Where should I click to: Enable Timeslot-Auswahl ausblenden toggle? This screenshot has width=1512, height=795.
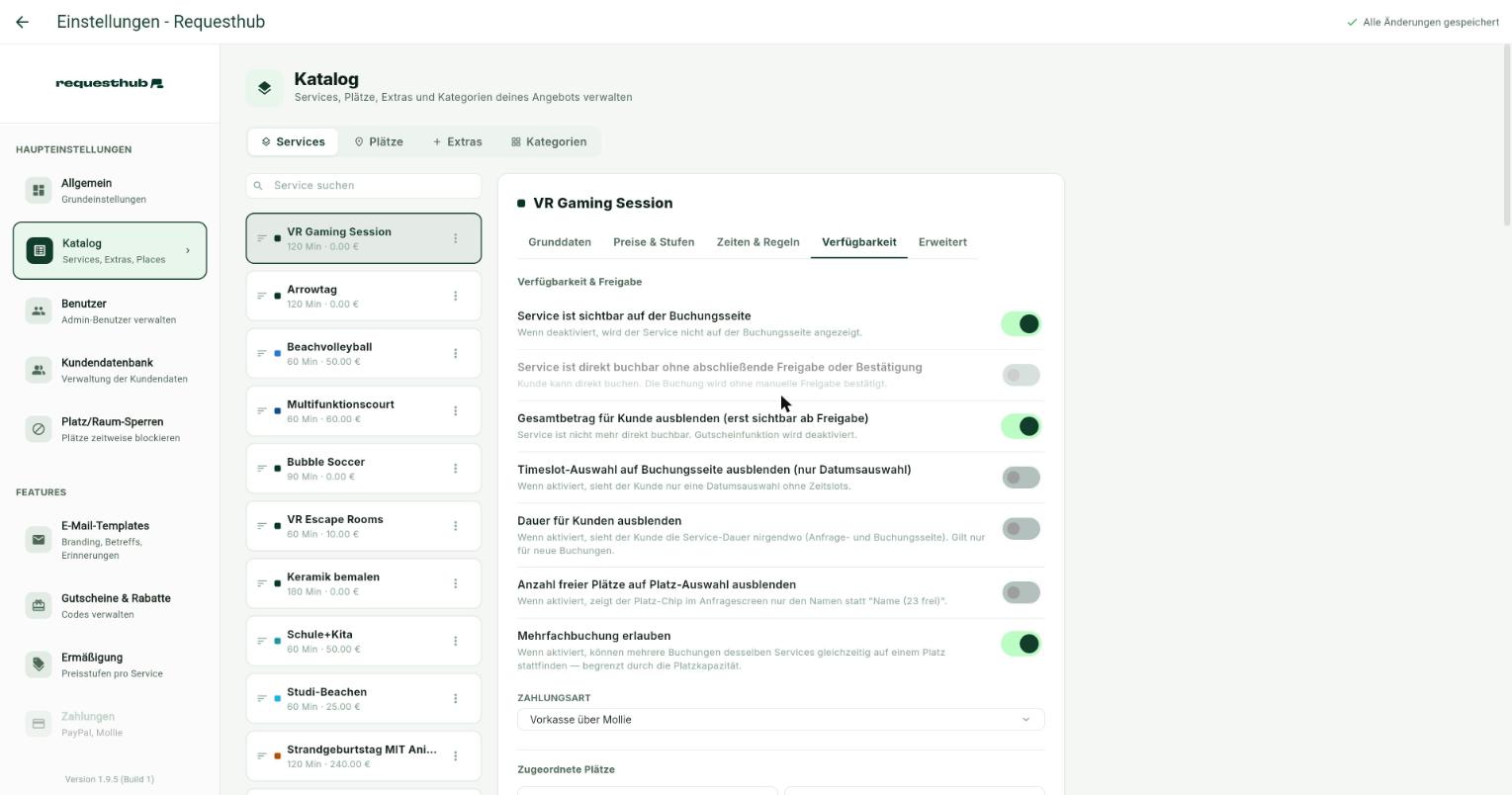click(1021, 478)
